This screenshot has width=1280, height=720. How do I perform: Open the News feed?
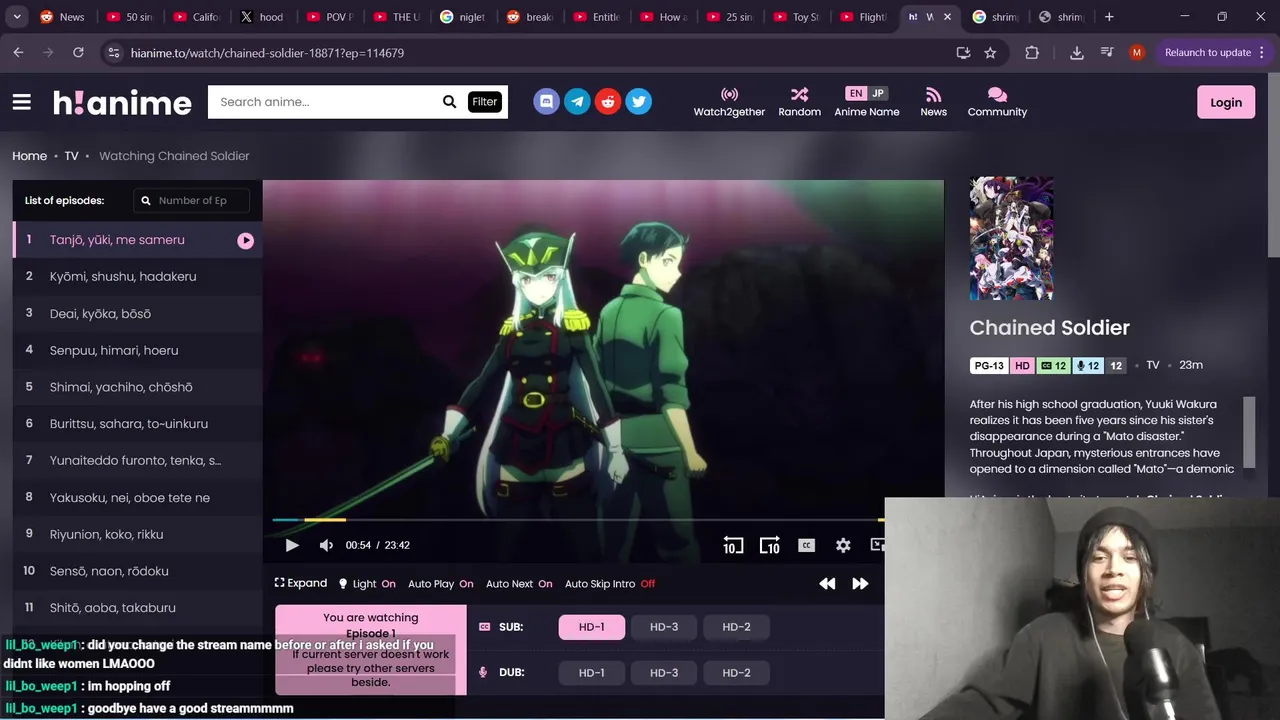coord(933,102)
